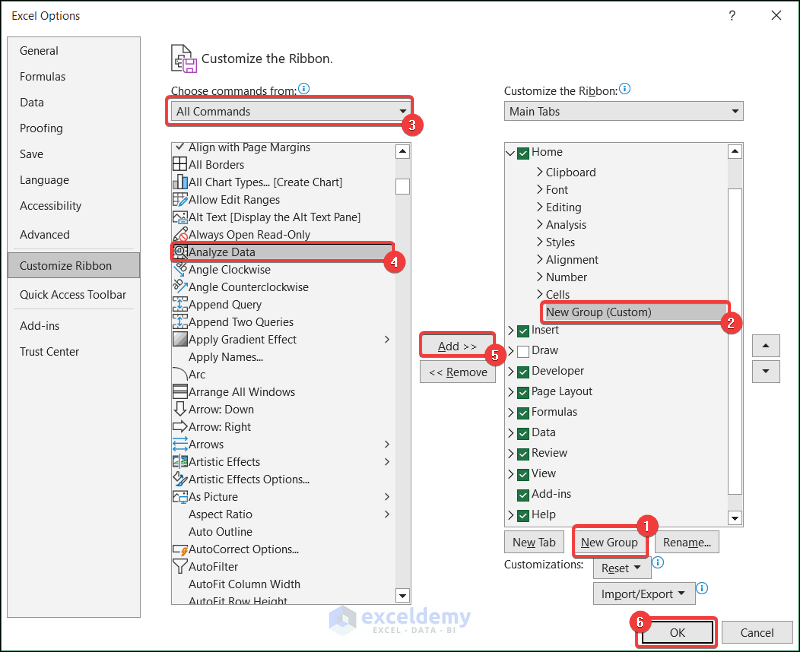Uncheck the Insert tab checkbox
This screenshot has width=800, height=652.
pos(522,331)
